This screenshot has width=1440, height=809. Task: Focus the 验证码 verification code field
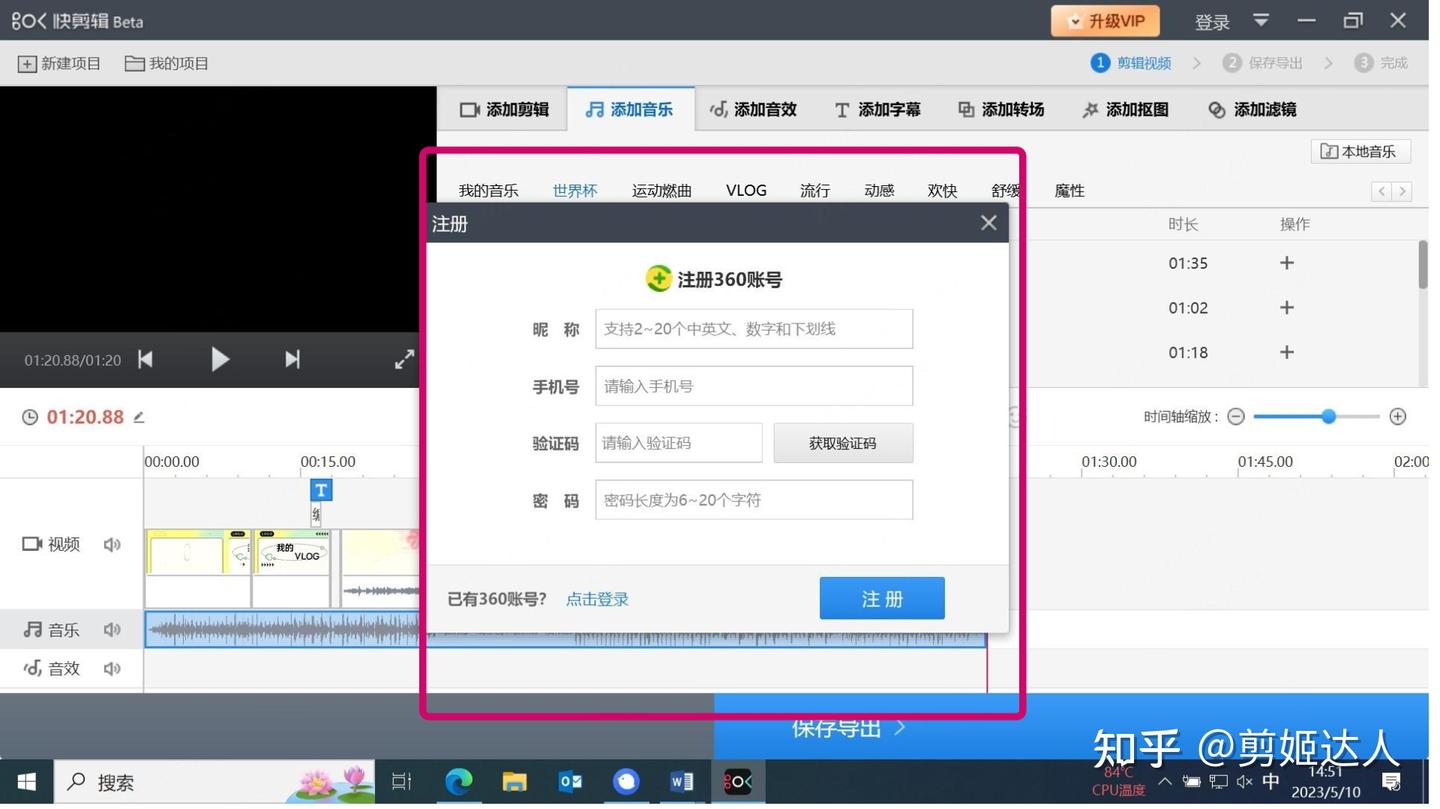point(679,443)
